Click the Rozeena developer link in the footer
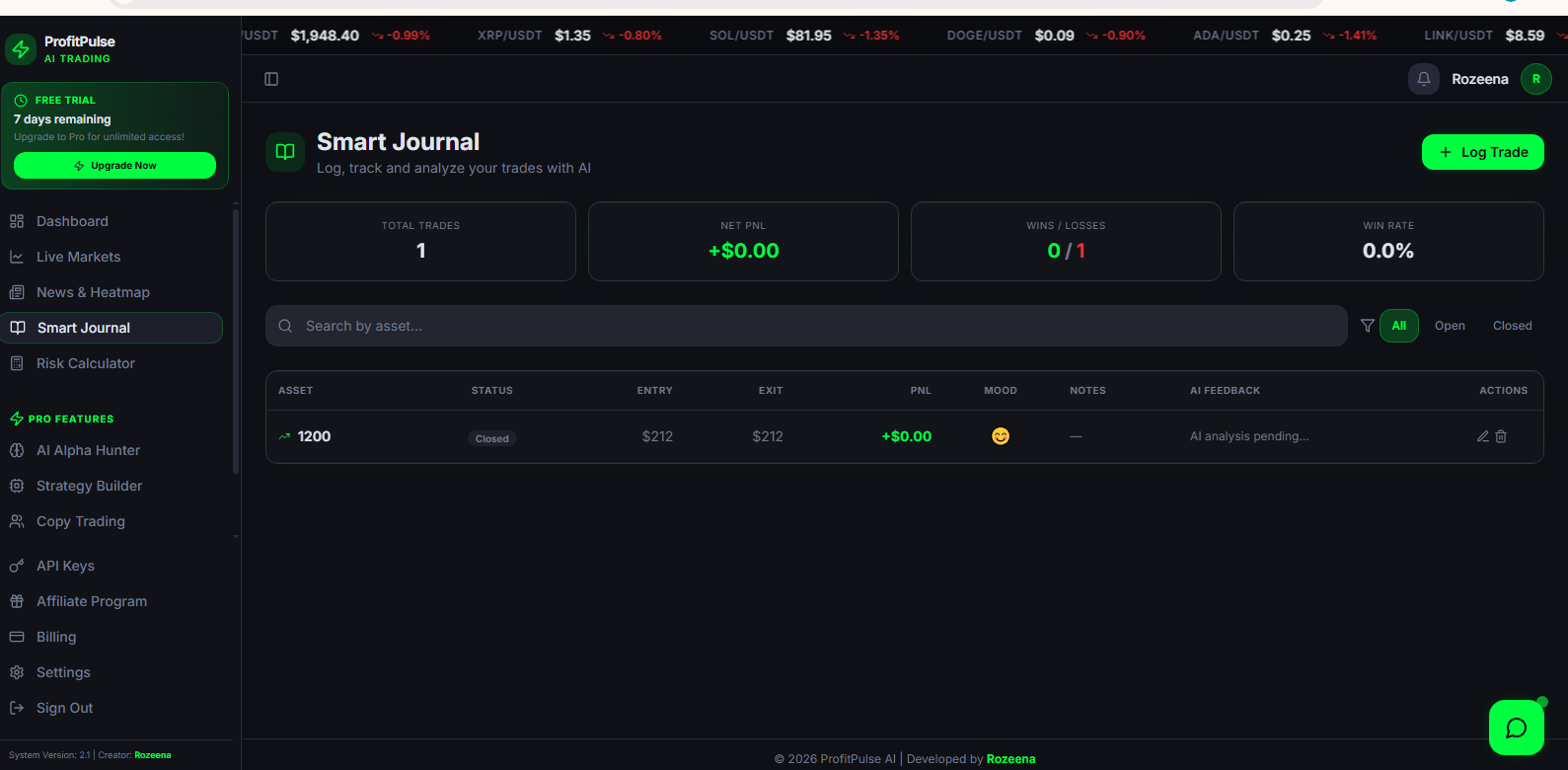 tap(1010, 759)
